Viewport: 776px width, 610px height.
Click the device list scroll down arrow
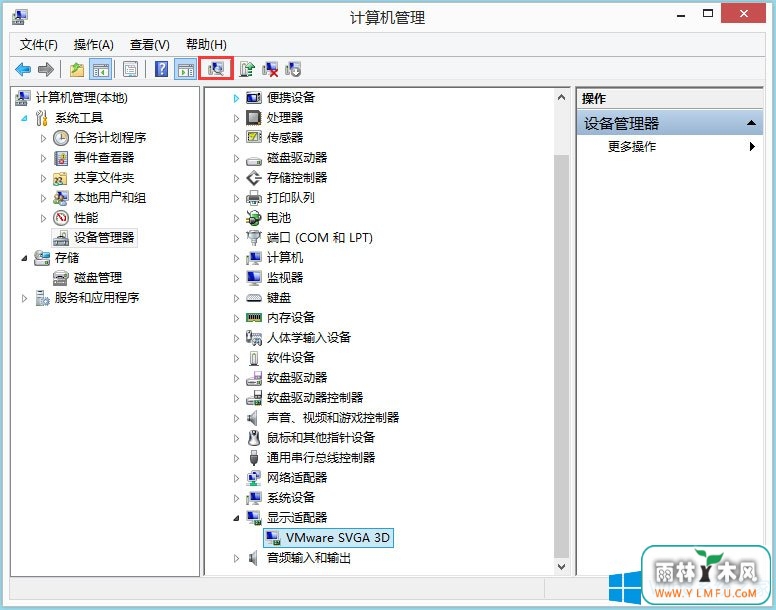[x=561, y=566]
